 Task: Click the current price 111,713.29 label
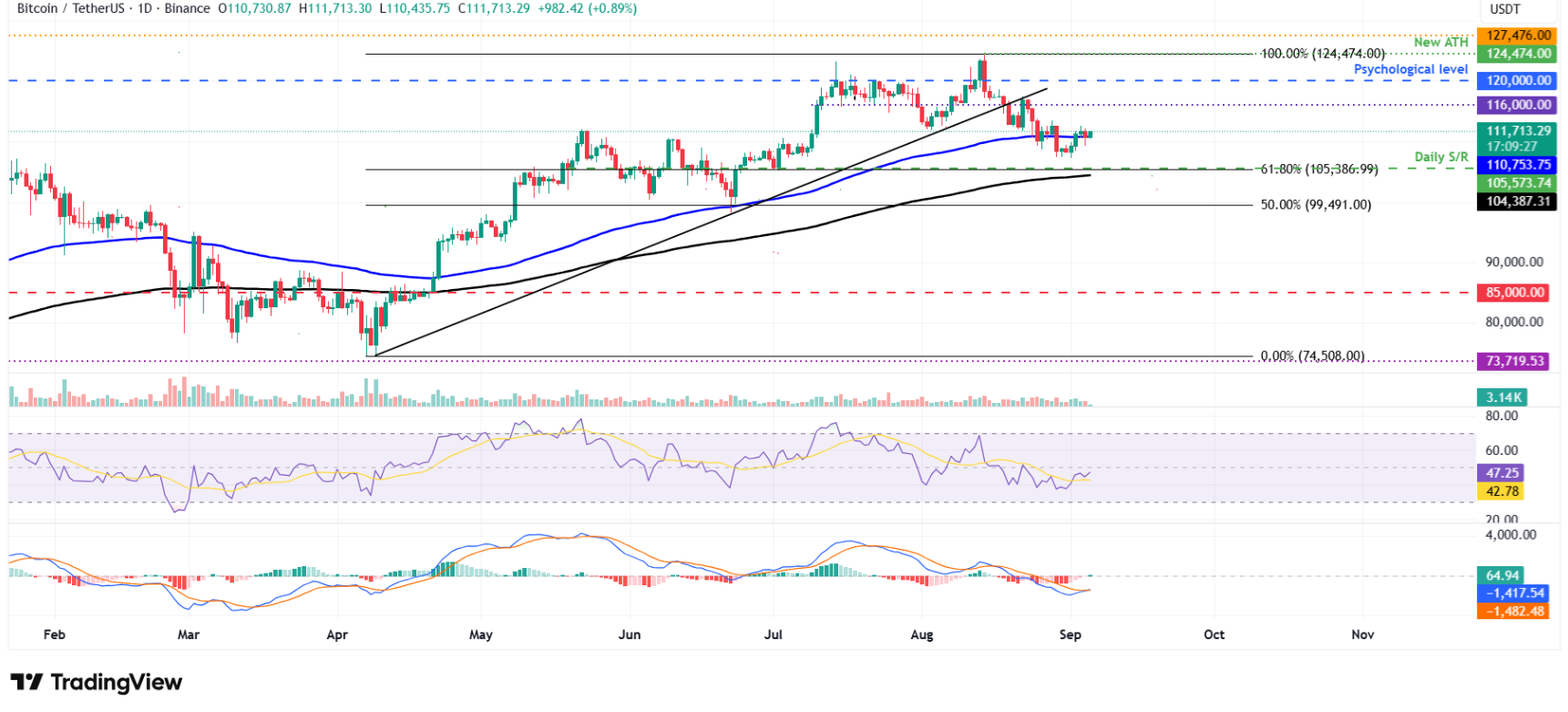(1518, 131)
